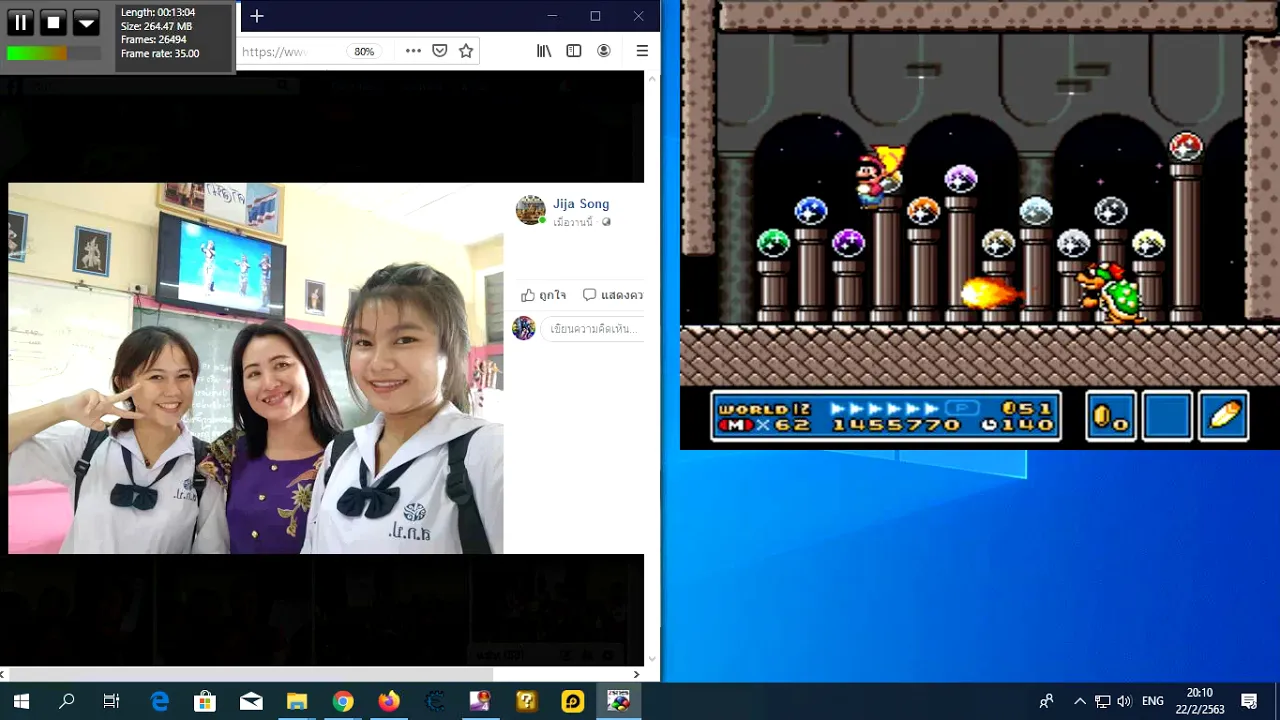
Task: Stop the screen recording
Action: click(54, 22)
